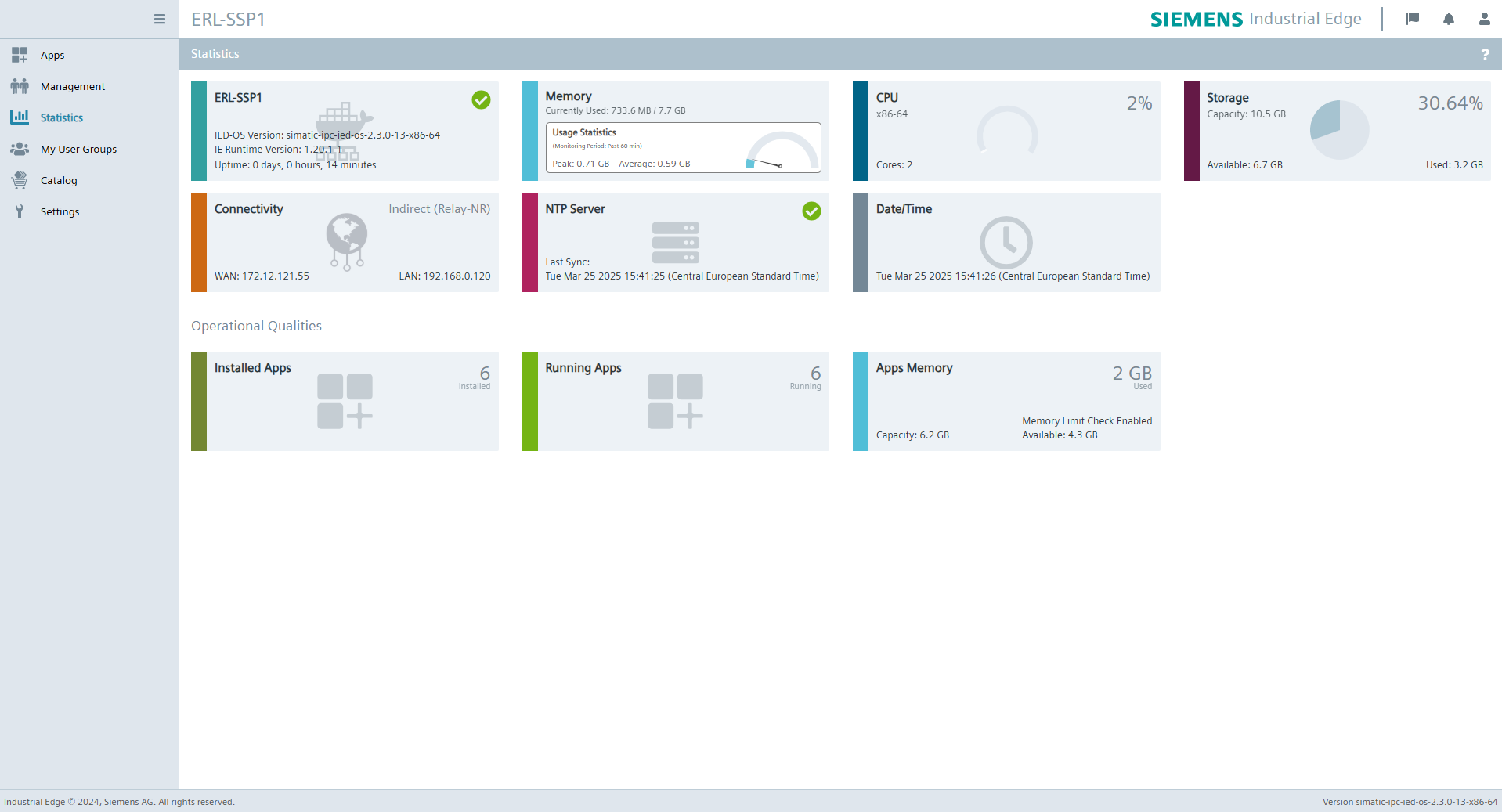Open help question mark in Statistics bar
This screenshot has width=1502, height=812.
point(1485,54)
